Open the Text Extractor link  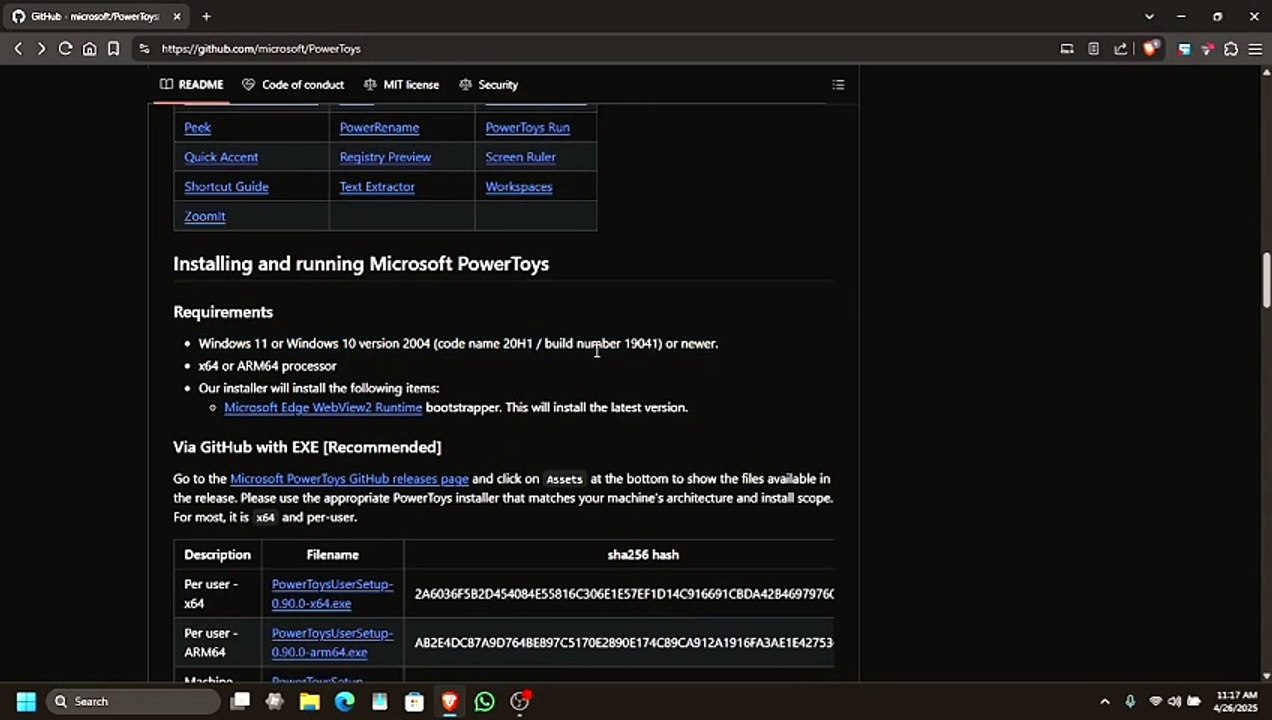tap(377, 187)
